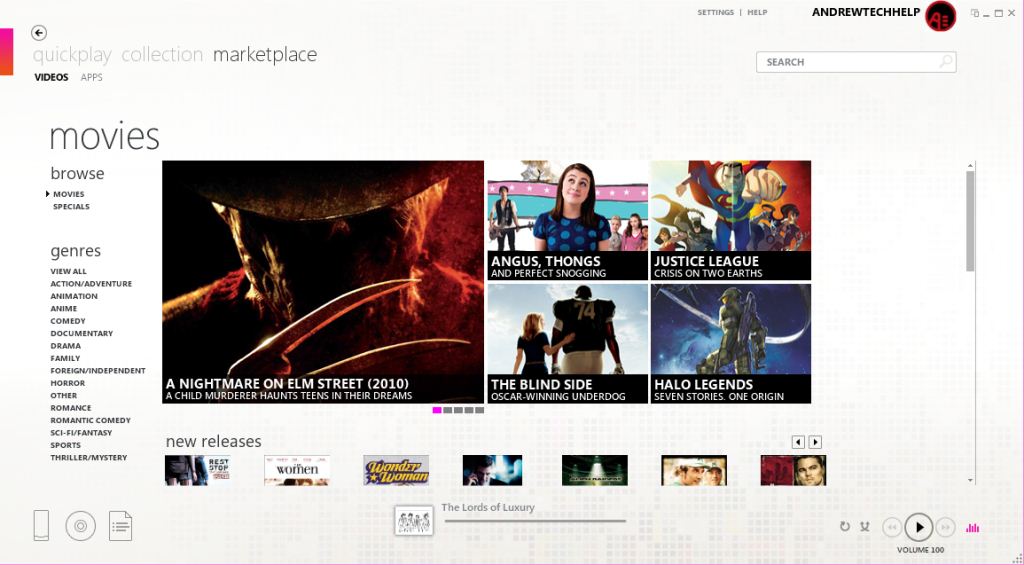Open A Nightmare on Elm Street feature
The width and height of the screenshot is (1024, 565).
pos(323,282)
